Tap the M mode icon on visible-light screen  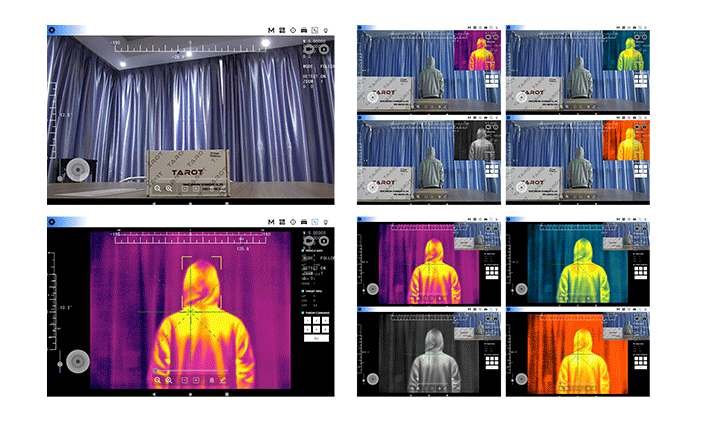(271, 30)
